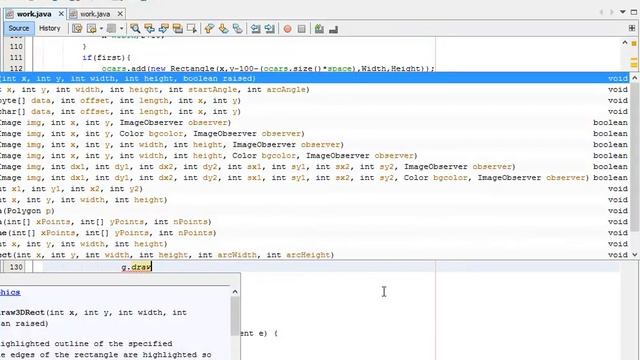Toggle Rectangular Selection icon
The image size is (640, 360).
(x=191, y=29)
